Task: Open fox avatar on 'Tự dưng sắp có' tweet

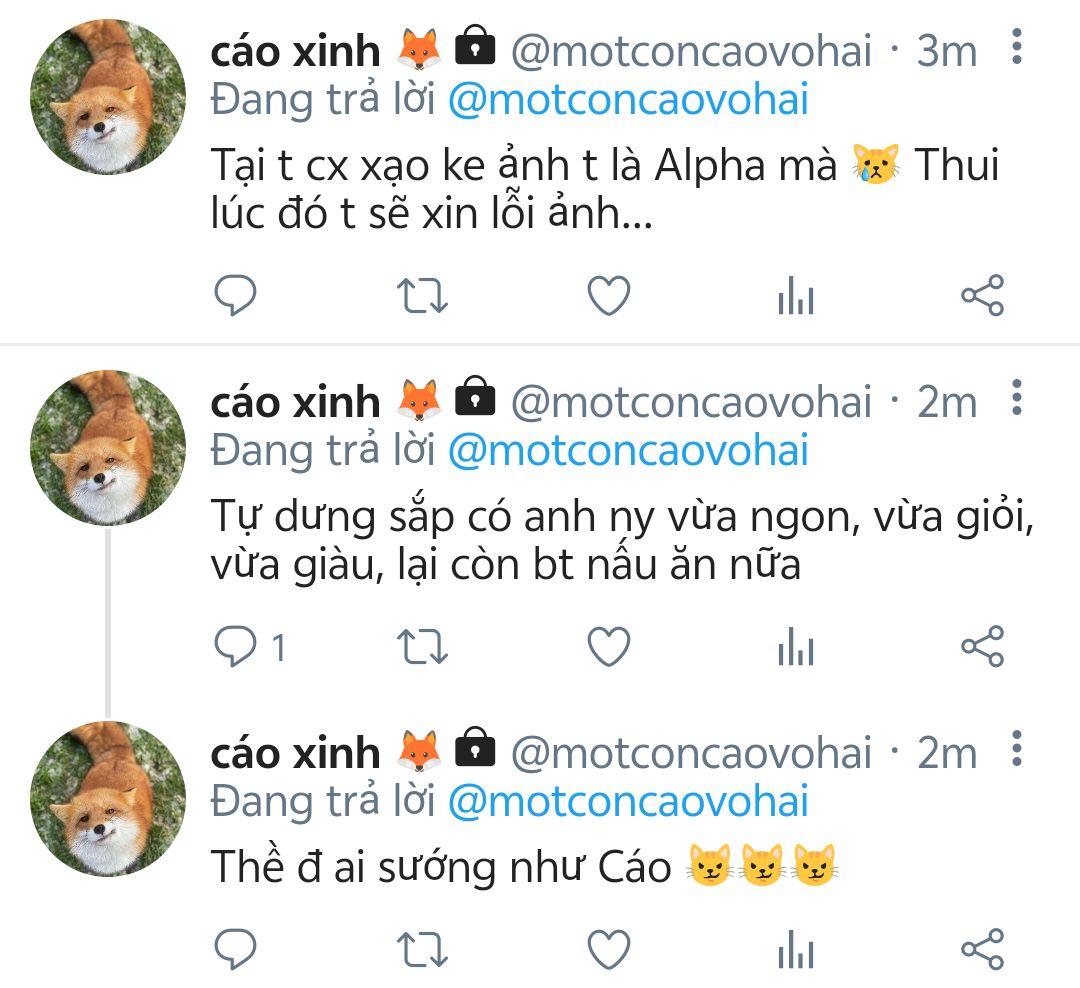Action: (x=108, y=448)
